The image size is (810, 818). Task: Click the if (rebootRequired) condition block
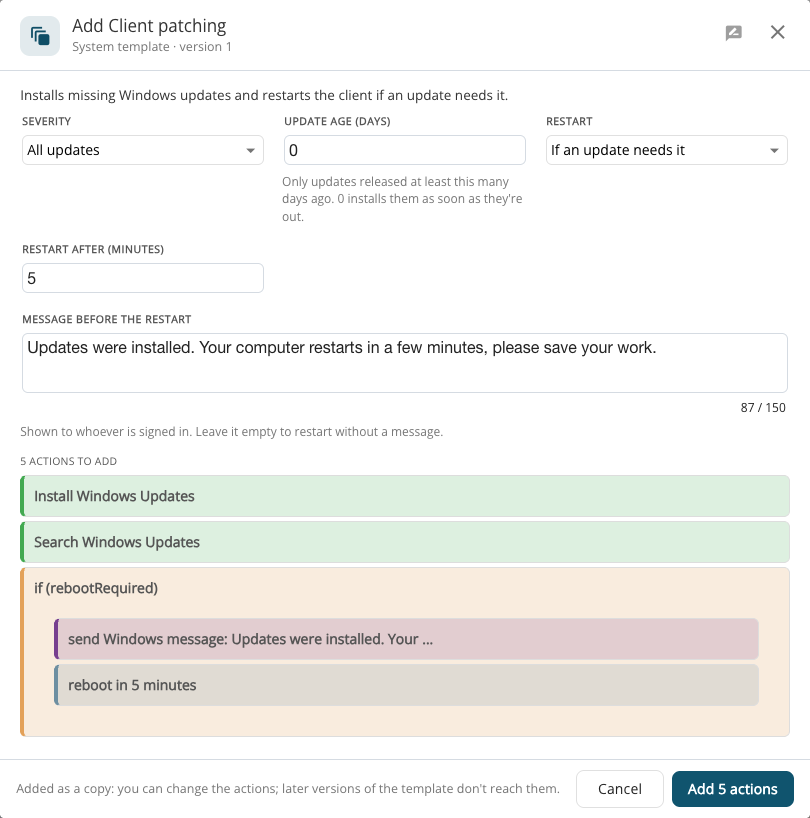click(x=96, y=588)
